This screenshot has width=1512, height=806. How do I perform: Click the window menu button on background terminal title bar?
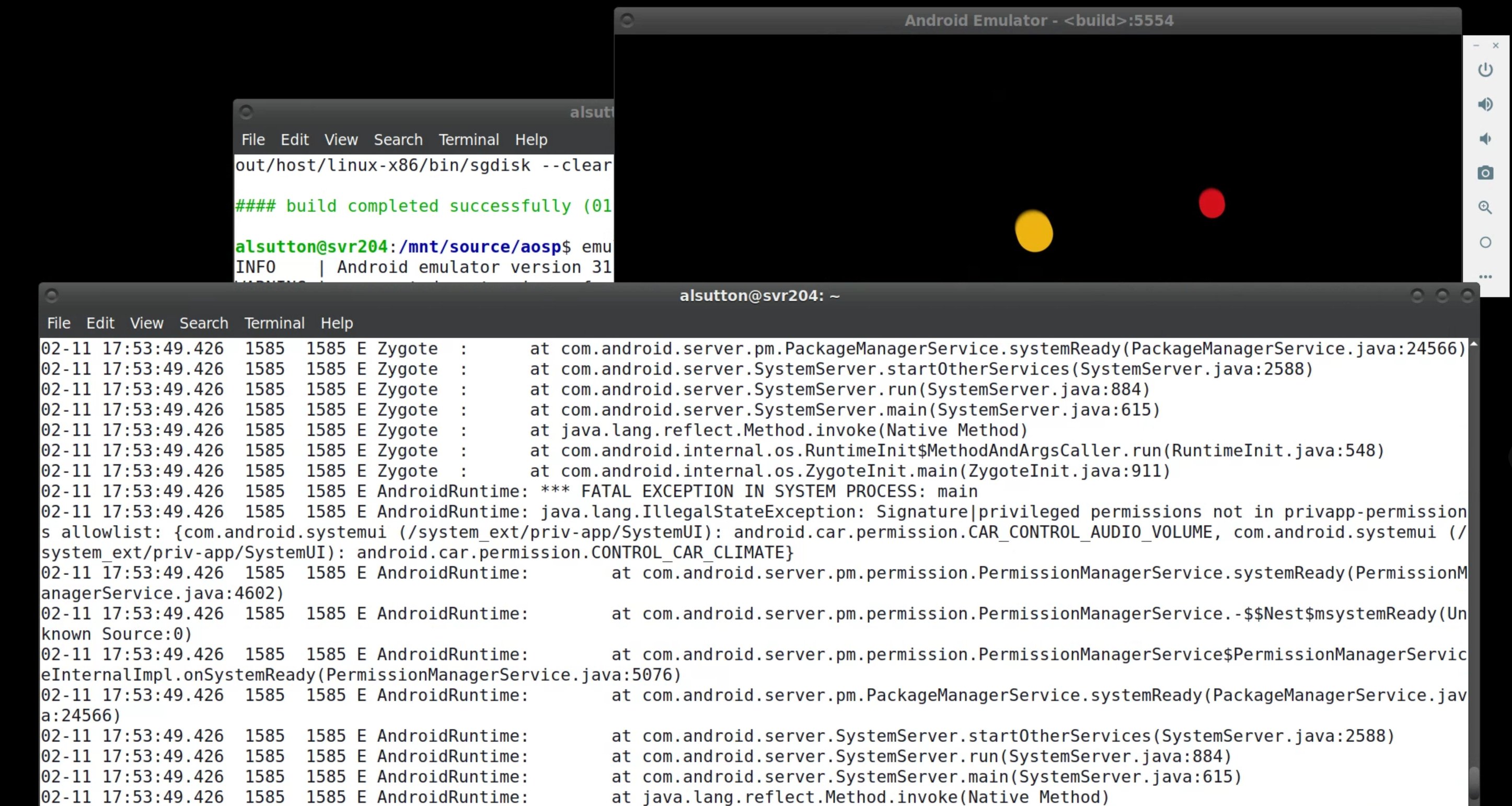tap(246, 111)
